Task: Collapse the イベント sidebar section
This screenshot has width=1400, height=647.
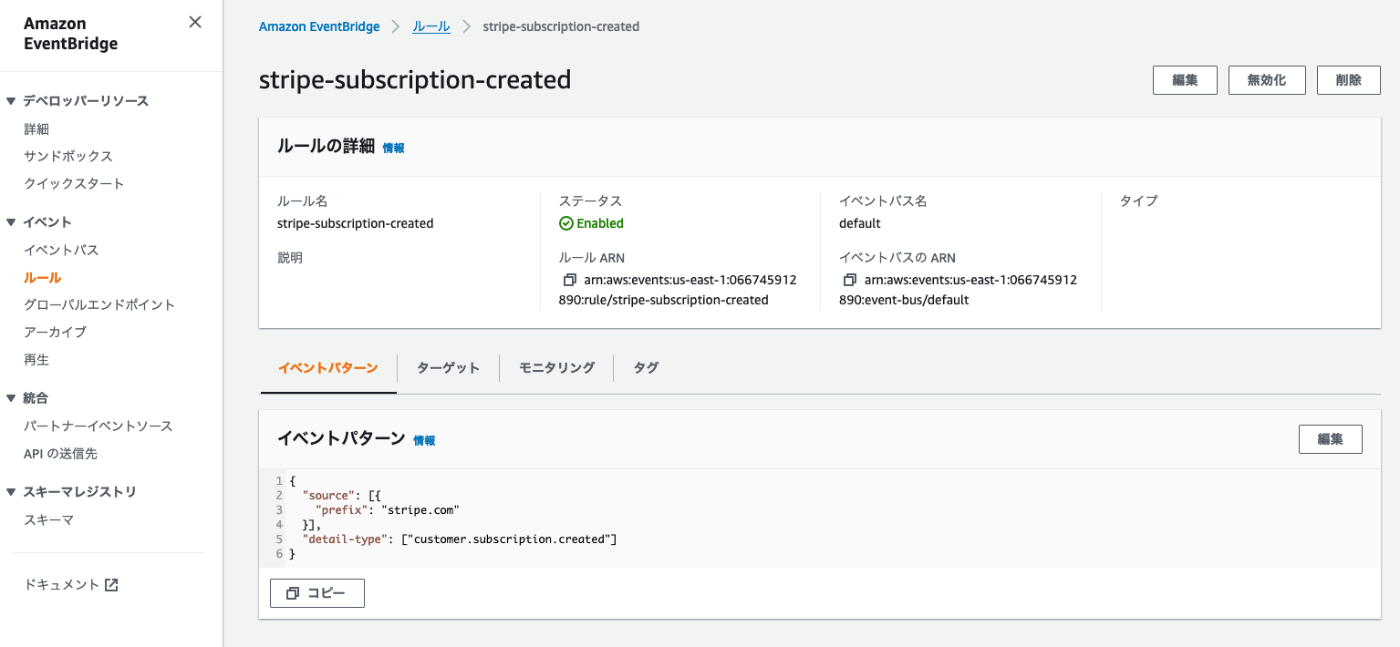Action: pyautogui.click(x=11, y=222)
